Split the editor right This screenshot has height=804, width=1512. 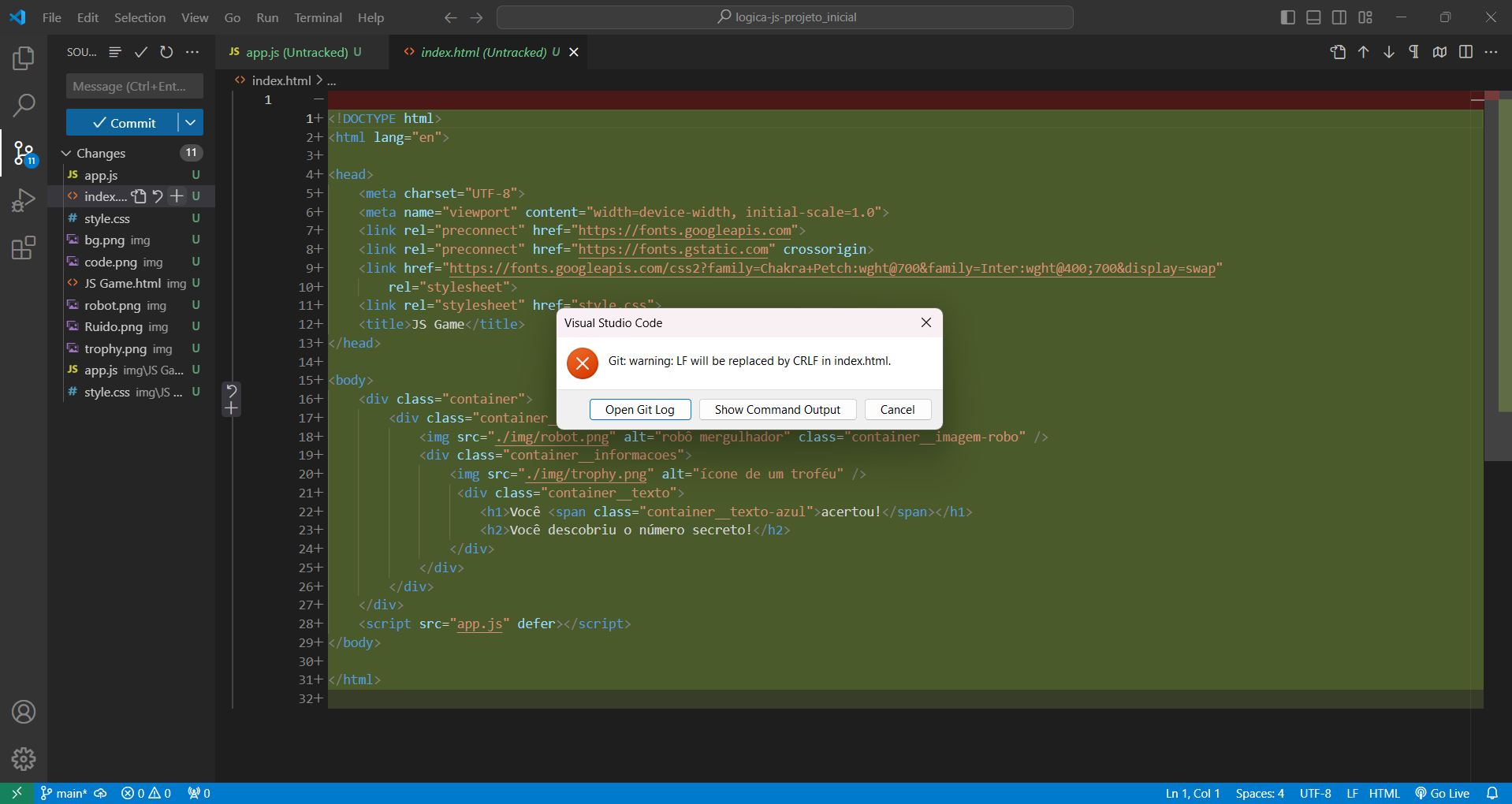pos(1465,52)
